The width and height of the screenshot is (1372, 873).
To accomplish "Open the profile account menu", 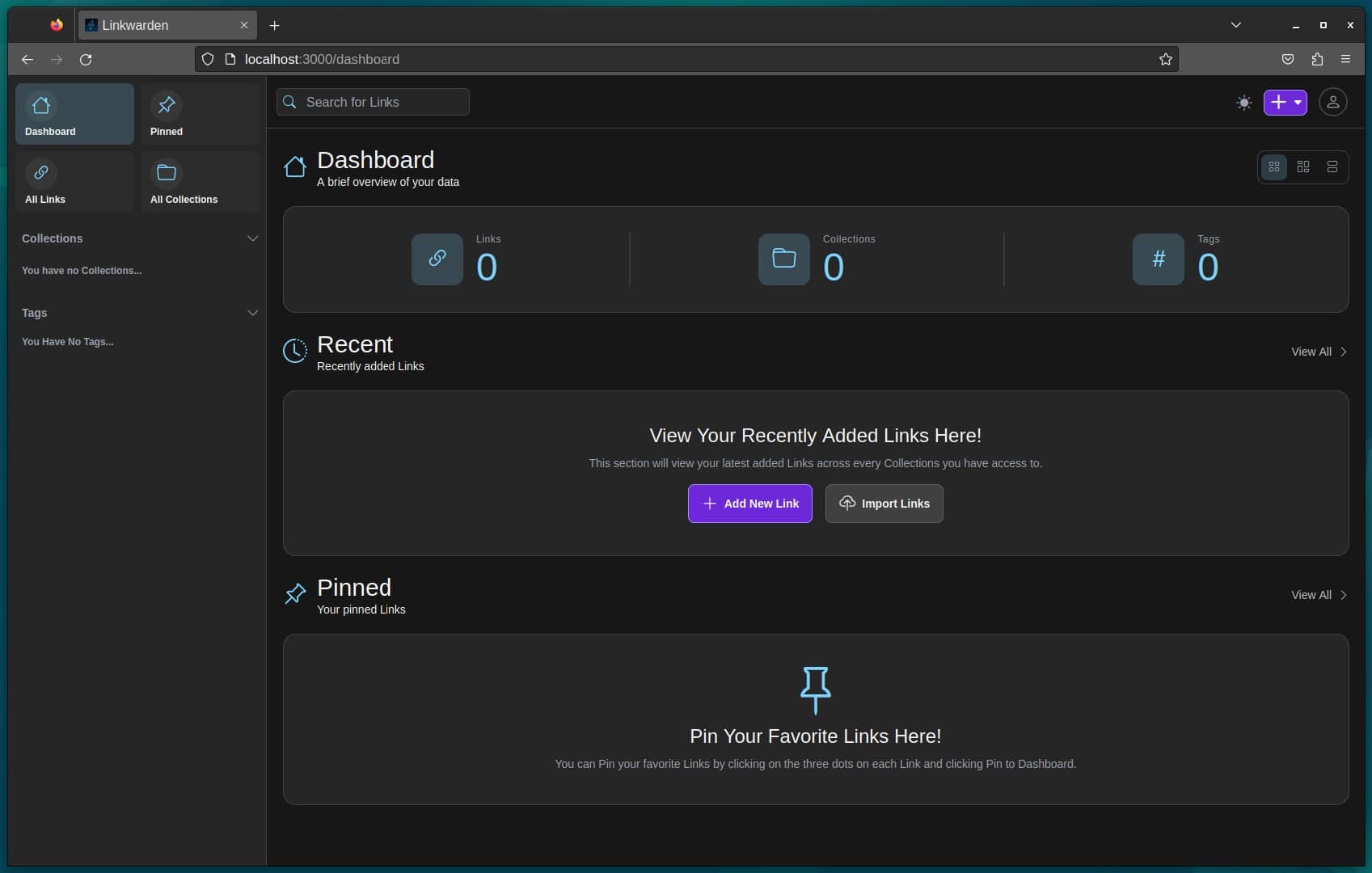I will [x=1333, y=102].
